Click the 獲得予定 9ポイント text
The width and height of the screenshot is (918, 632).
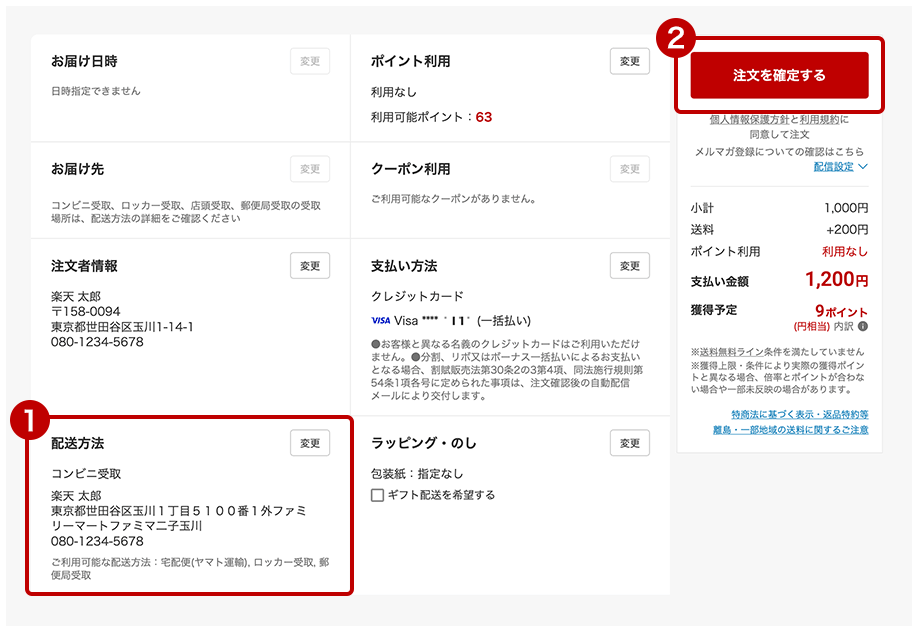tap(840, 310)
